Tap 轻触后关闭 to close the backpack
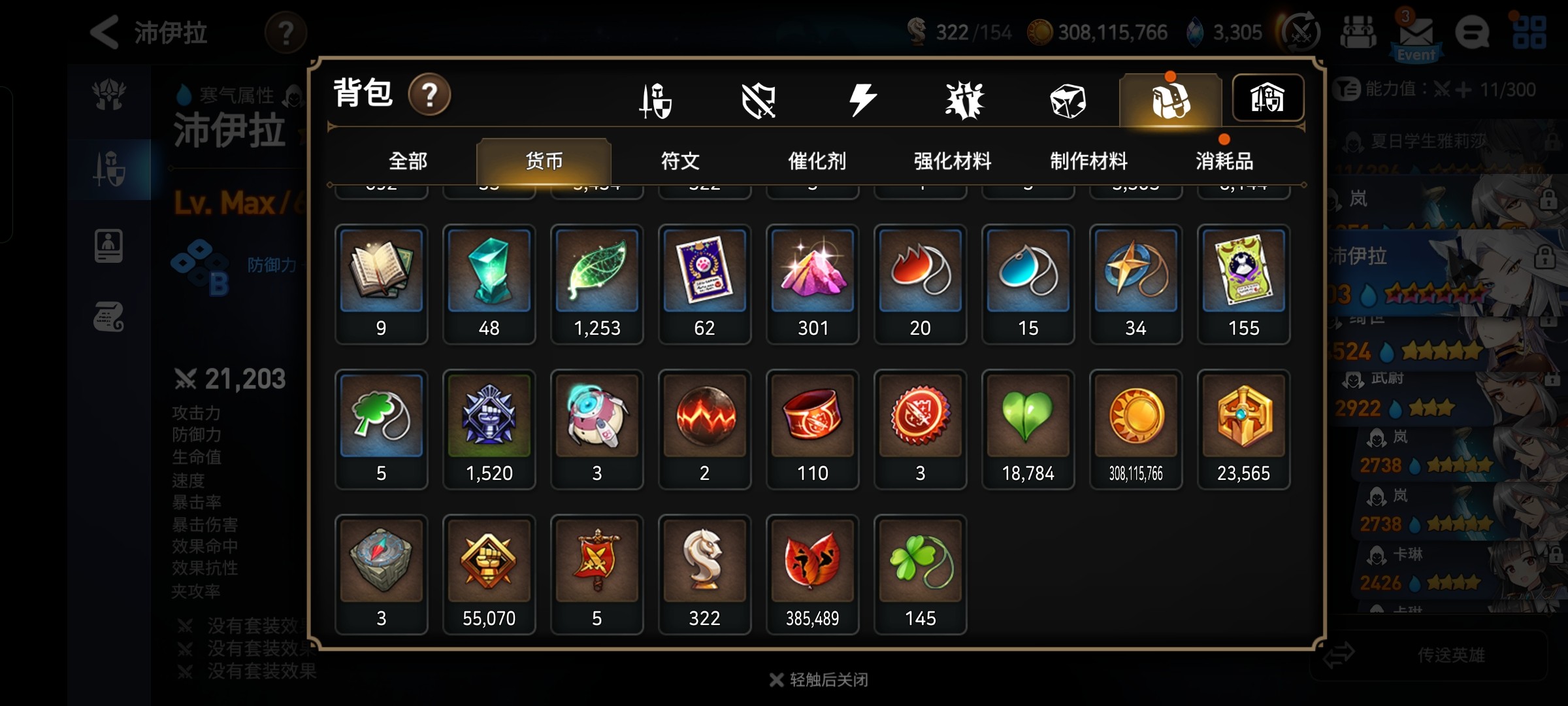The width and height of the screenshot is (1568, 706). pos(819,680)
